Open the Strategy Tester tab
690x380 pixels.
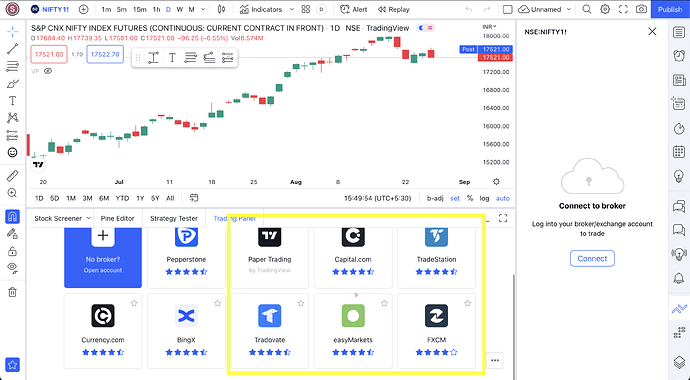pos(174,218)
